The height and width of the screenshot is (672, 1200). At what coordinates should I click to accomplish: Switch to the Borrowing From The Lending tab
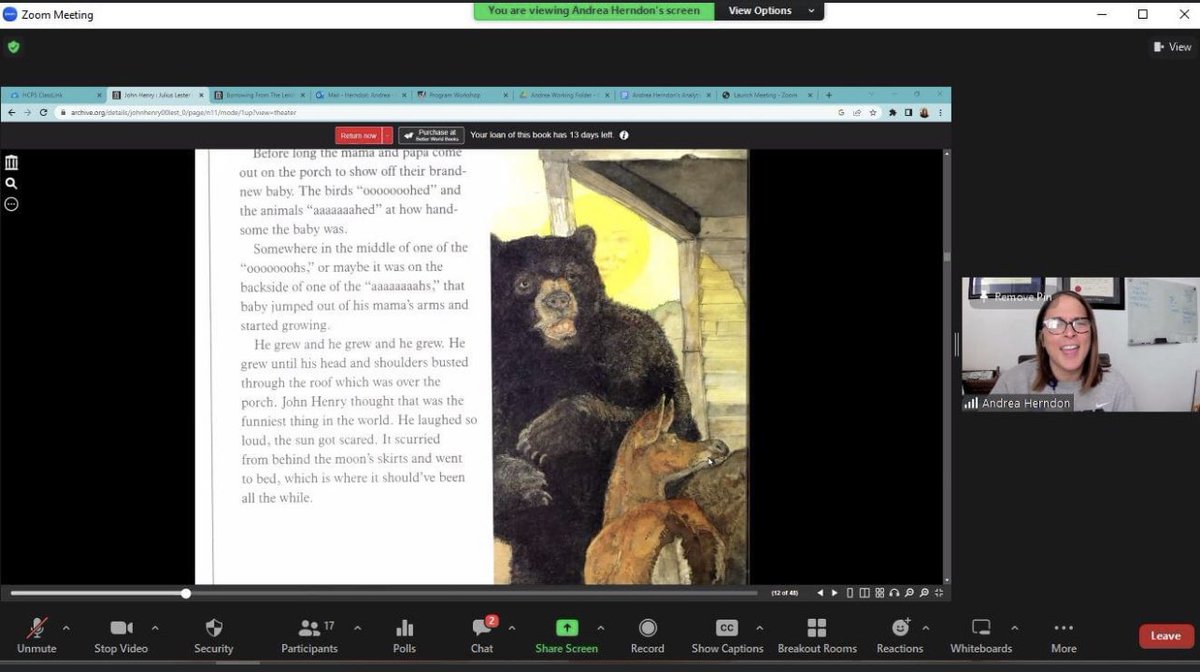258,95
